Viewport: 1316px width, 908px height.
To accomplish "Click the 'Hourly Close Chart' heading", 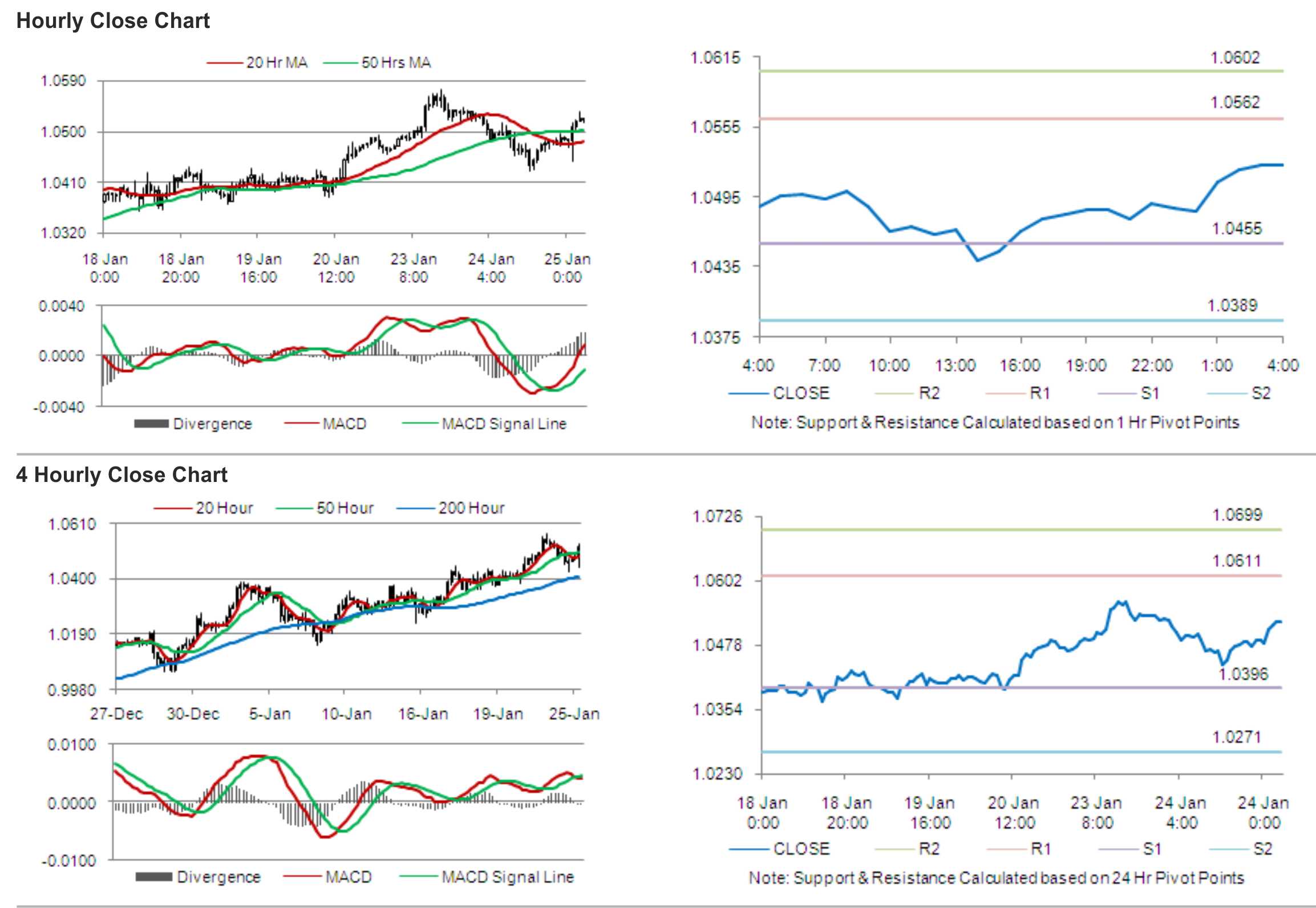I will pyautogui.click(x=113, y=21).
